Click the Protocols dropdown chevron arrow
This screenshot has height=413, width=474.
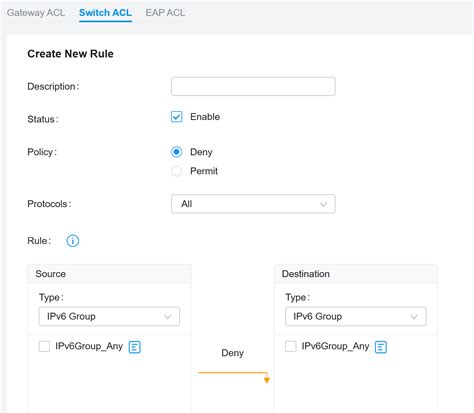[323, 204]
